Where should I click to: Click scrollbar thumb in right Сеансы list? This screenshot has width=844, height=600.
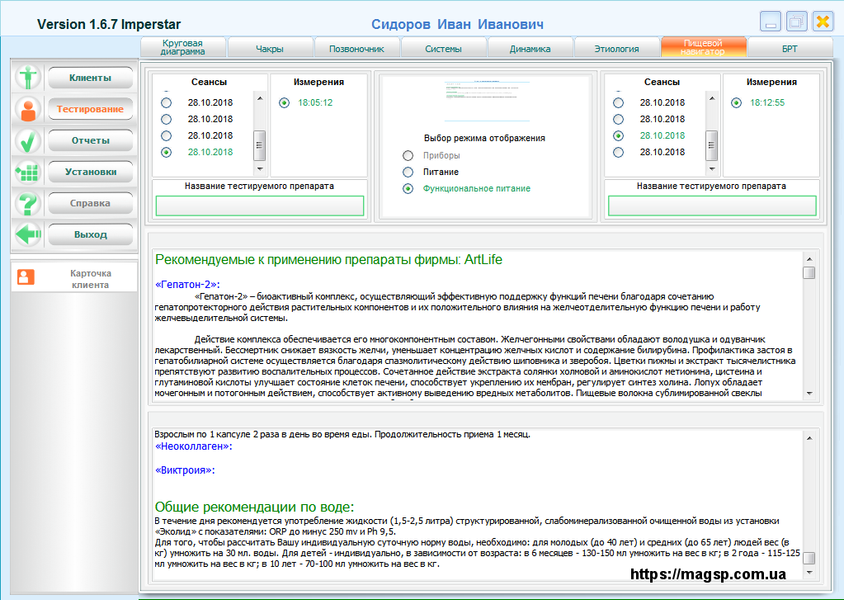(712, 145)
